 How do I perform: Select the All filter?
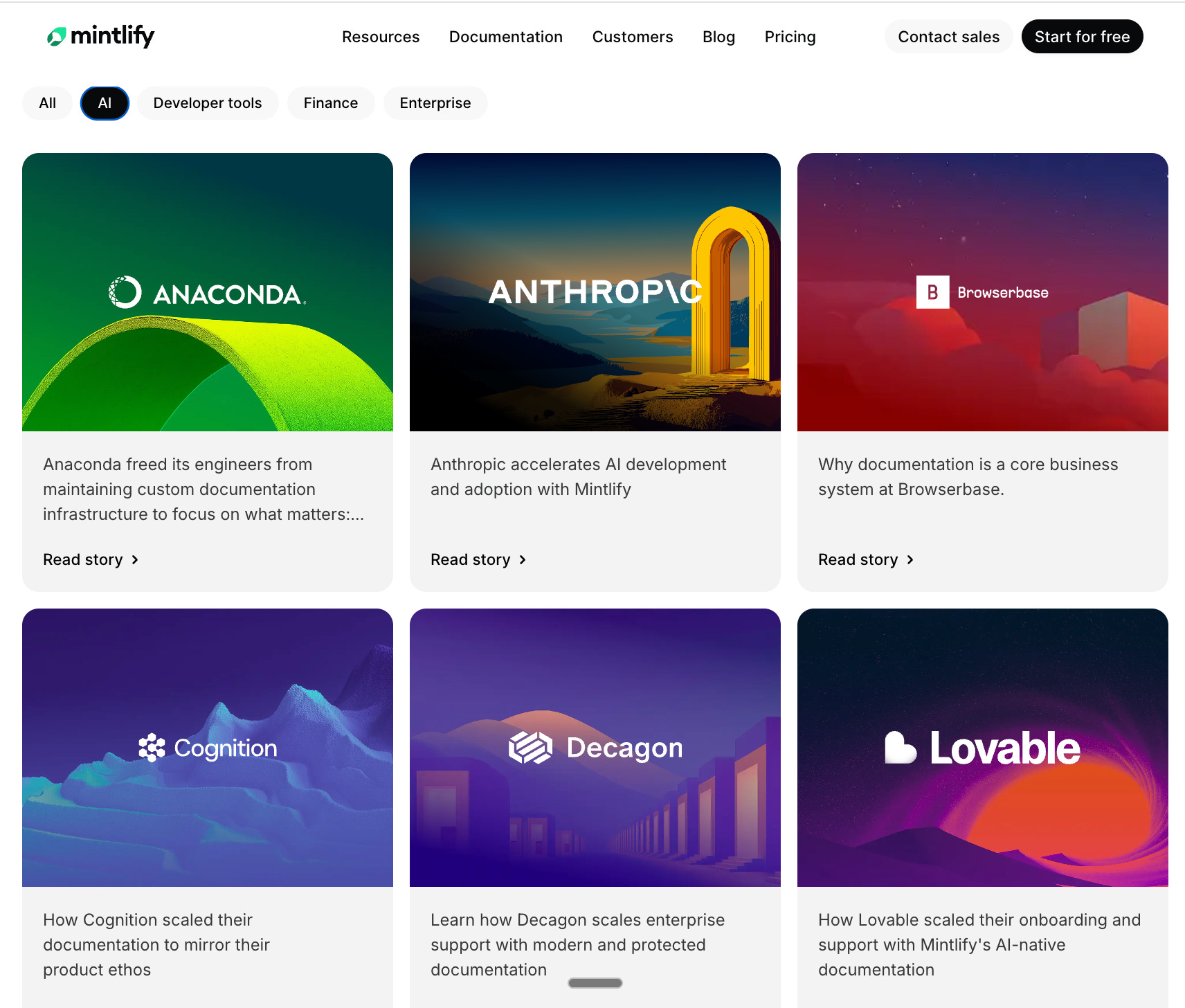(x=47, y=103)
